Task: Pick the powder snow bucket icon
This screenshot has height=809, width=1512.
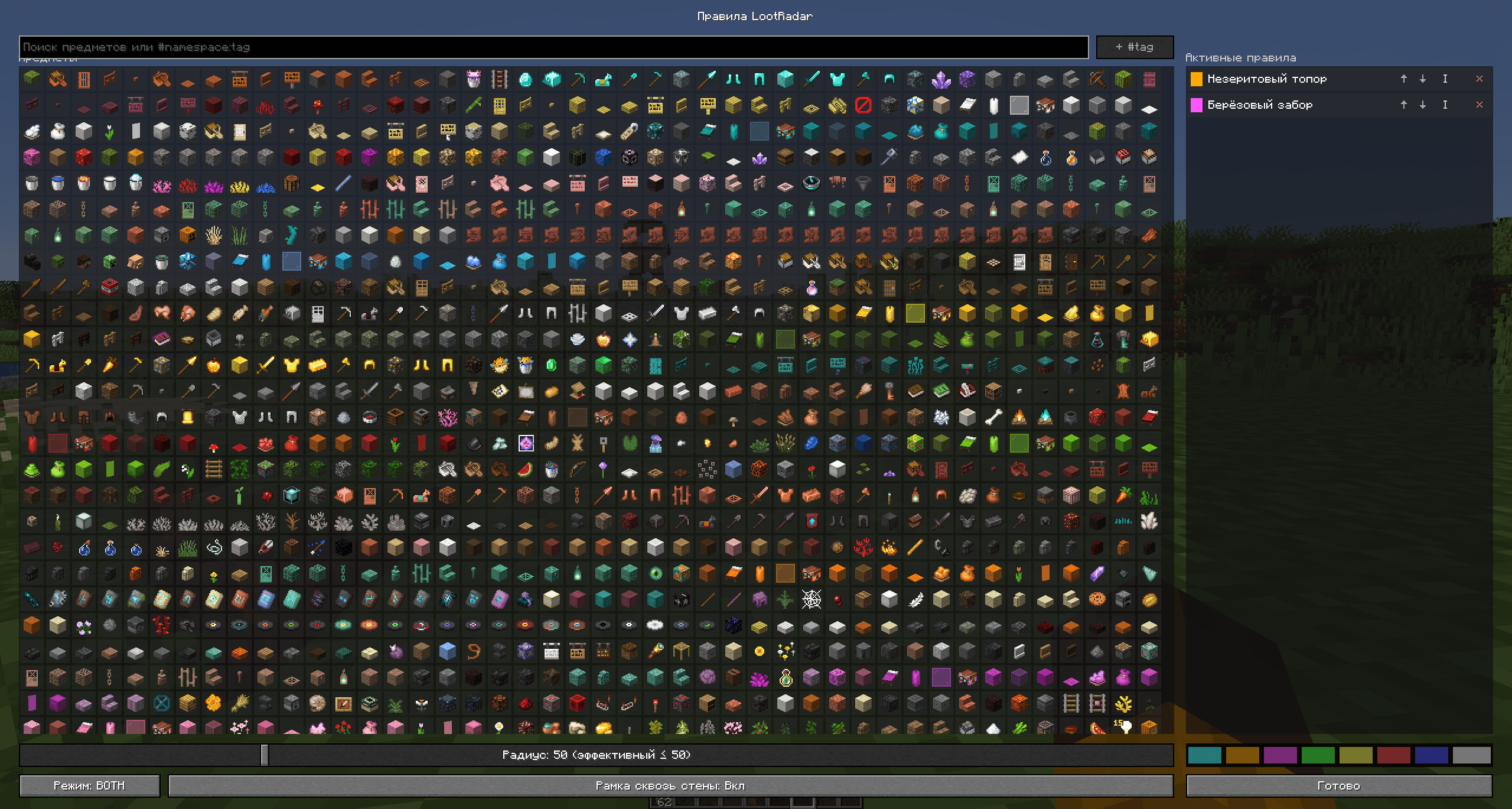Action: point(135,183)
